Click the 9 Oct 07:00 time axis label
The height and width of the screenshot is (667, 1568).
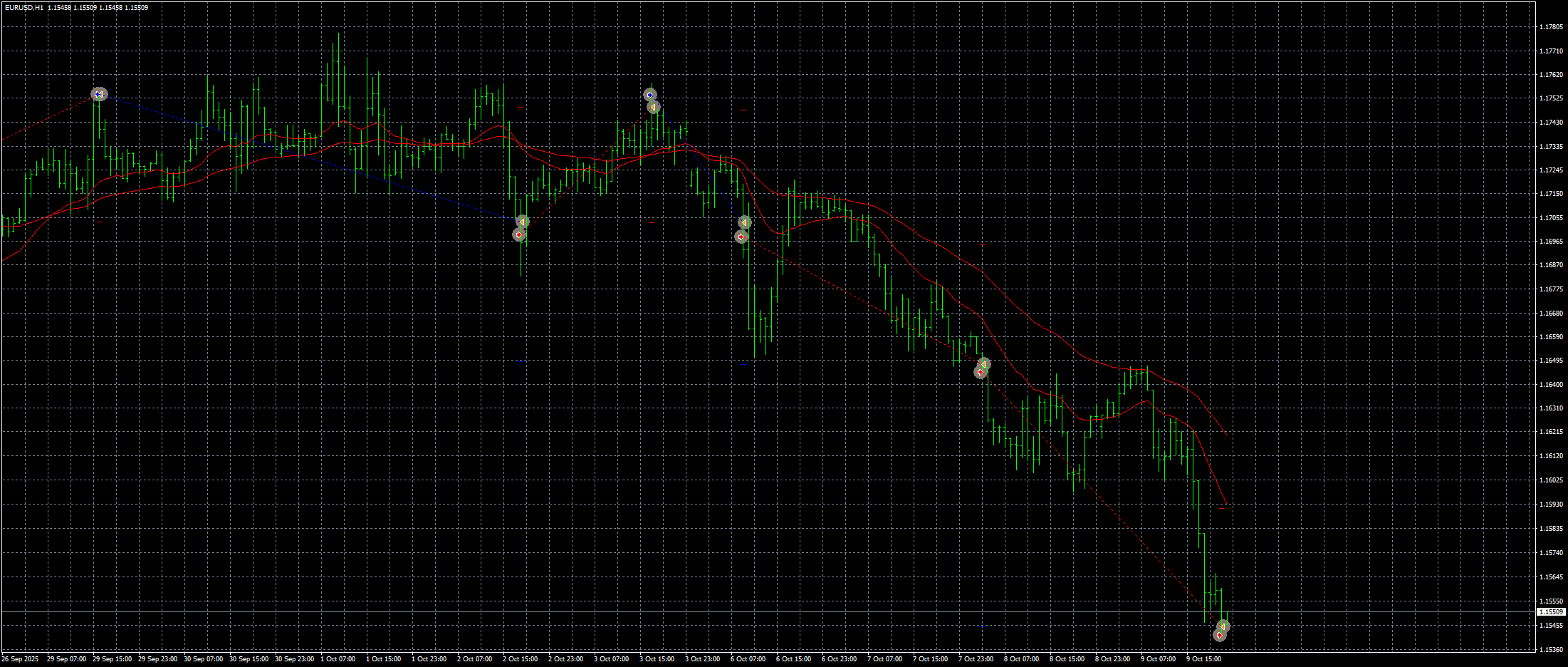point(1159,659)
